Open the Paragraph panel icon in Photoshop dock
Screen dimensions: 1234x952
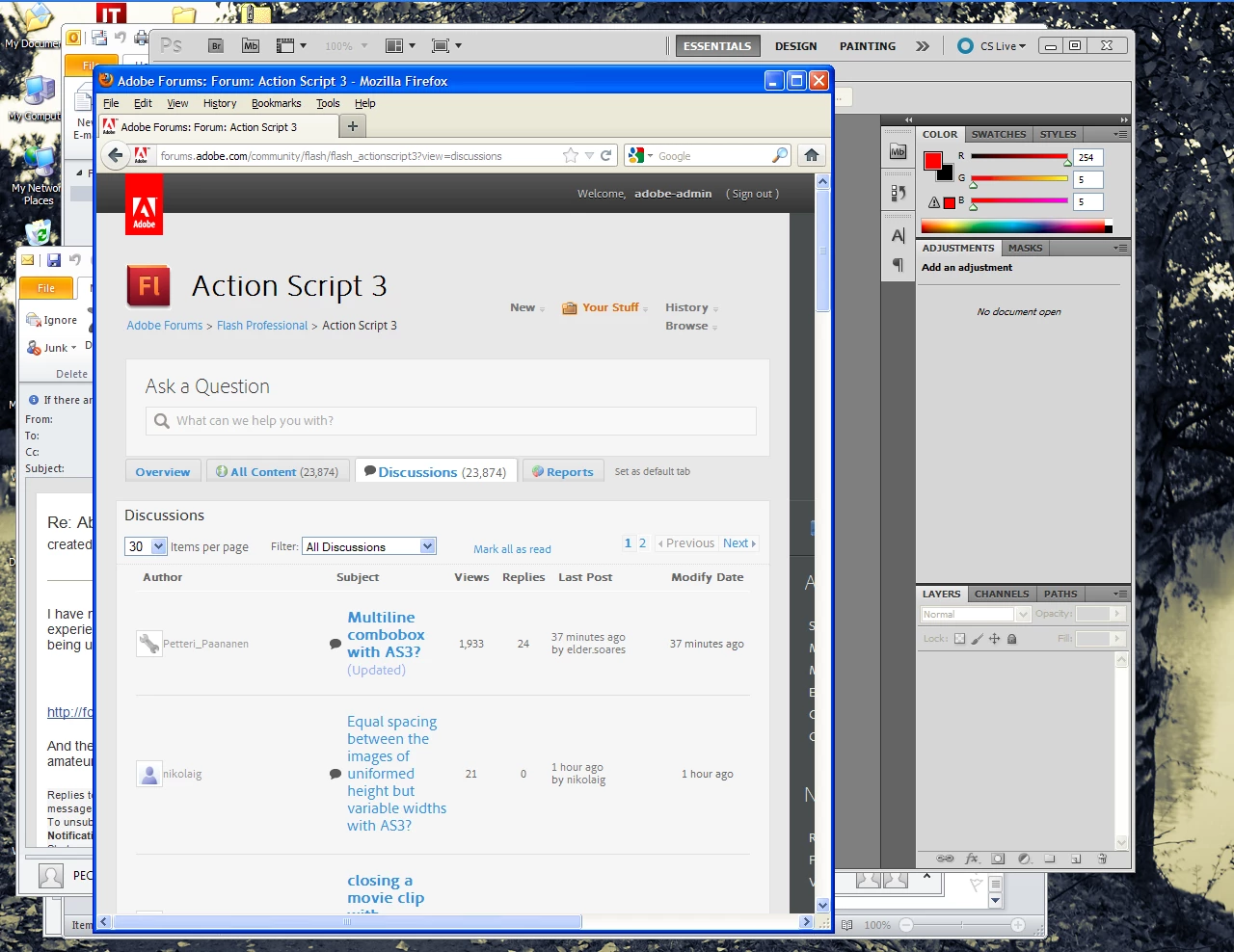[x=898, y=264]
